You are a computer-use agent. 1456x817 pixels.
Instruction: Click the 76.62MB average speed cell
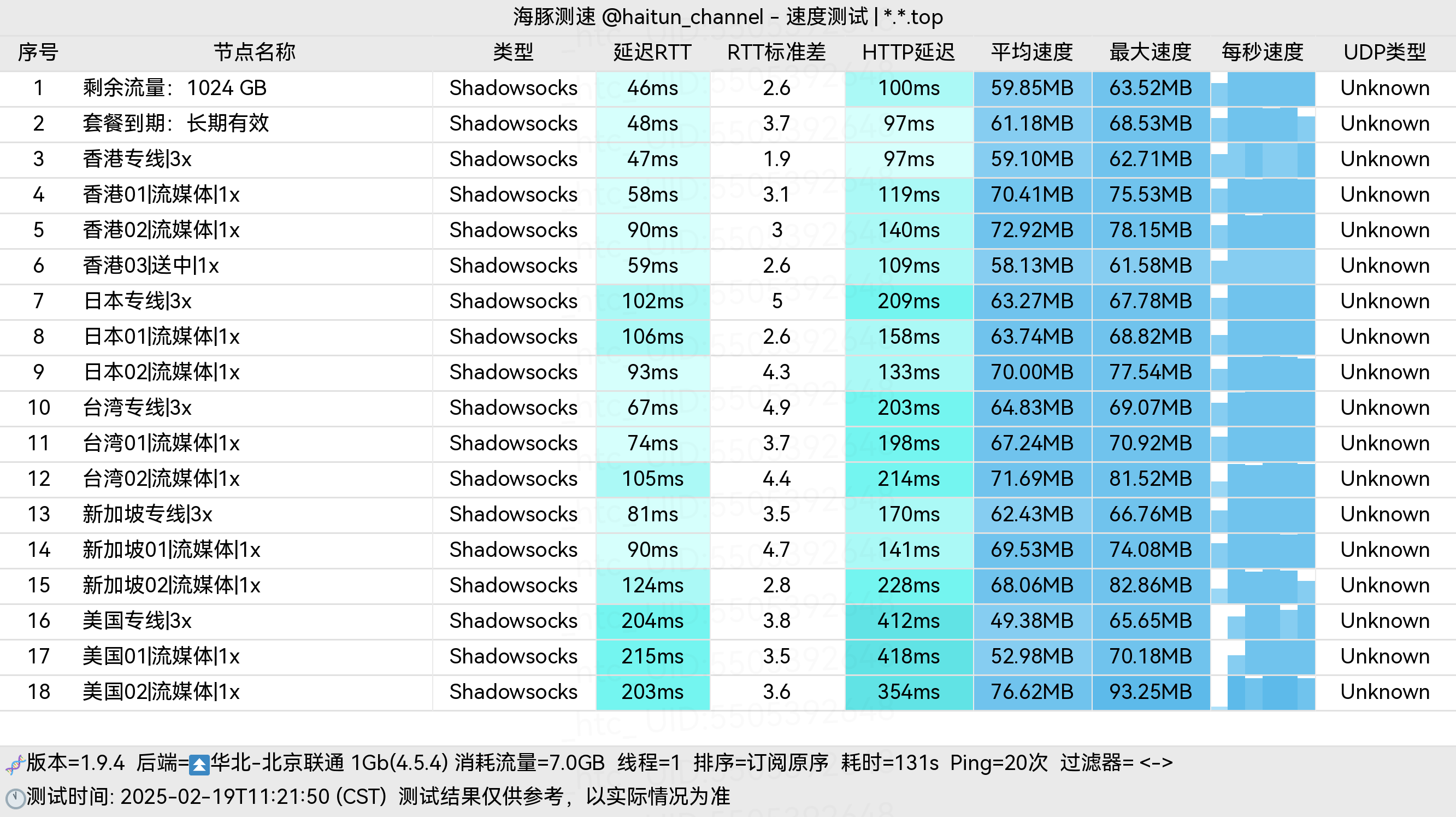1031,691
